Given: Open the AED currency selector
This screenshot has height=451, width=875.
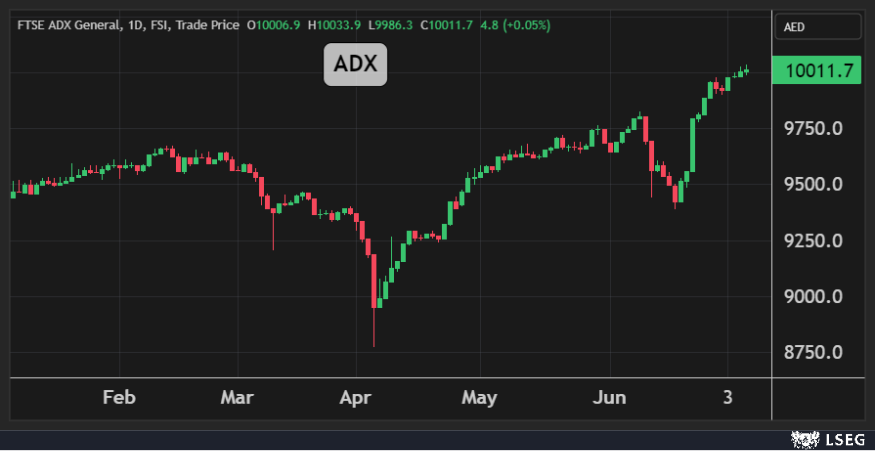Looking at the screenshot, I should [817, 27].
